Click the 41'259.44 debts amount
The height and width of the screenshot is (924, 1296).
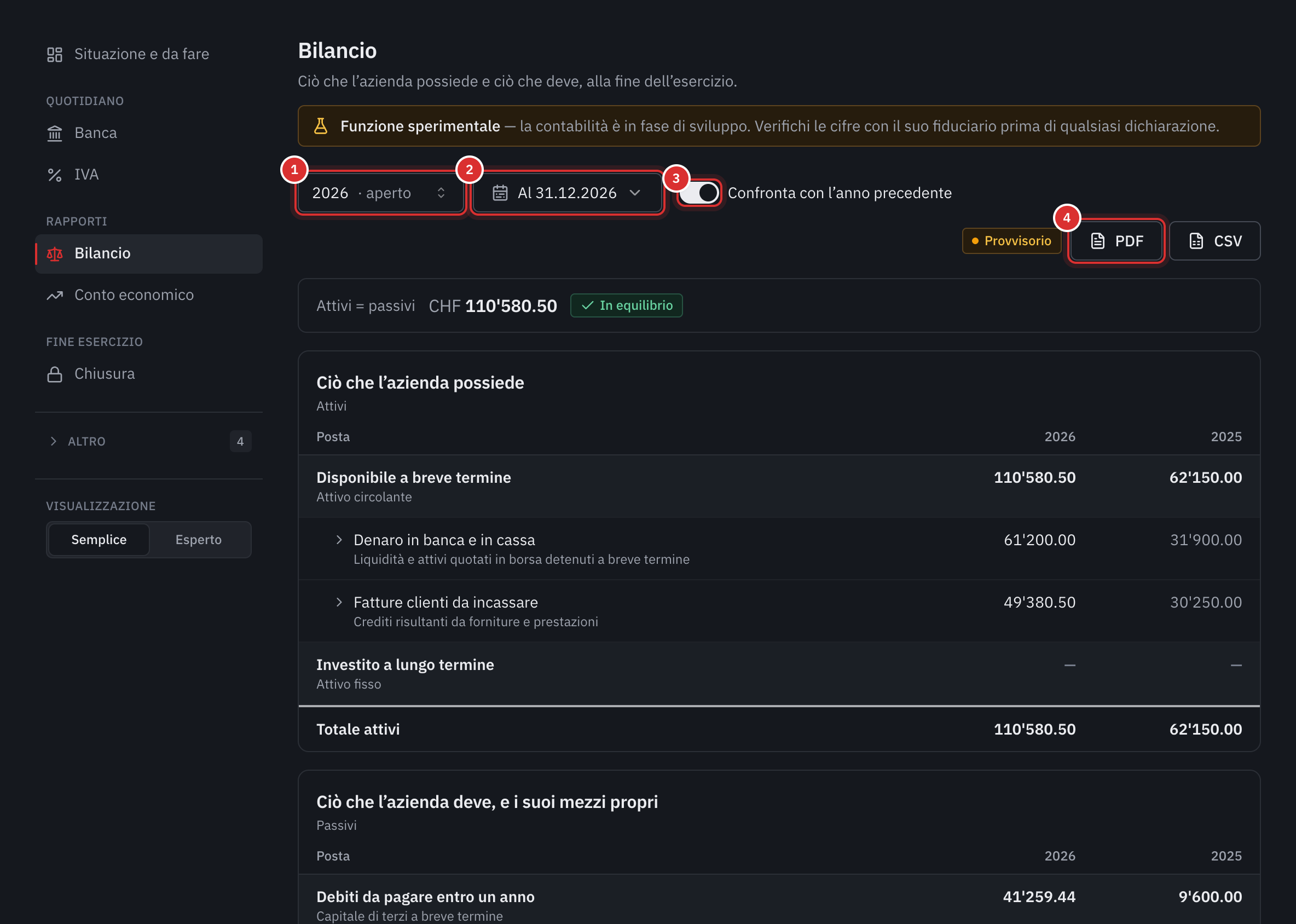coord(1039,897)
